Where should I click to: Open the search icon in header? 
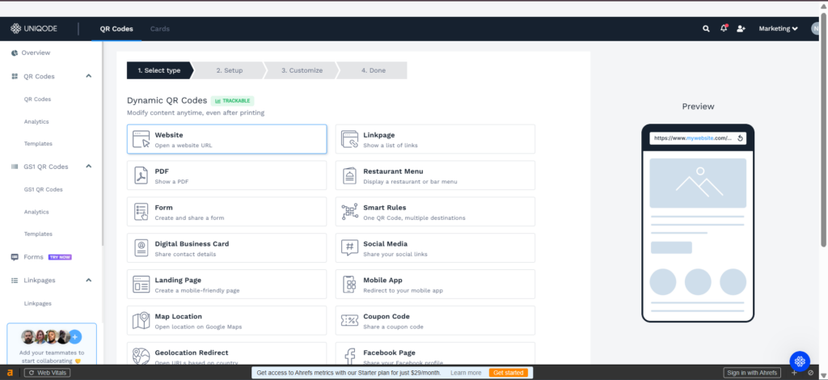(706, 29)
